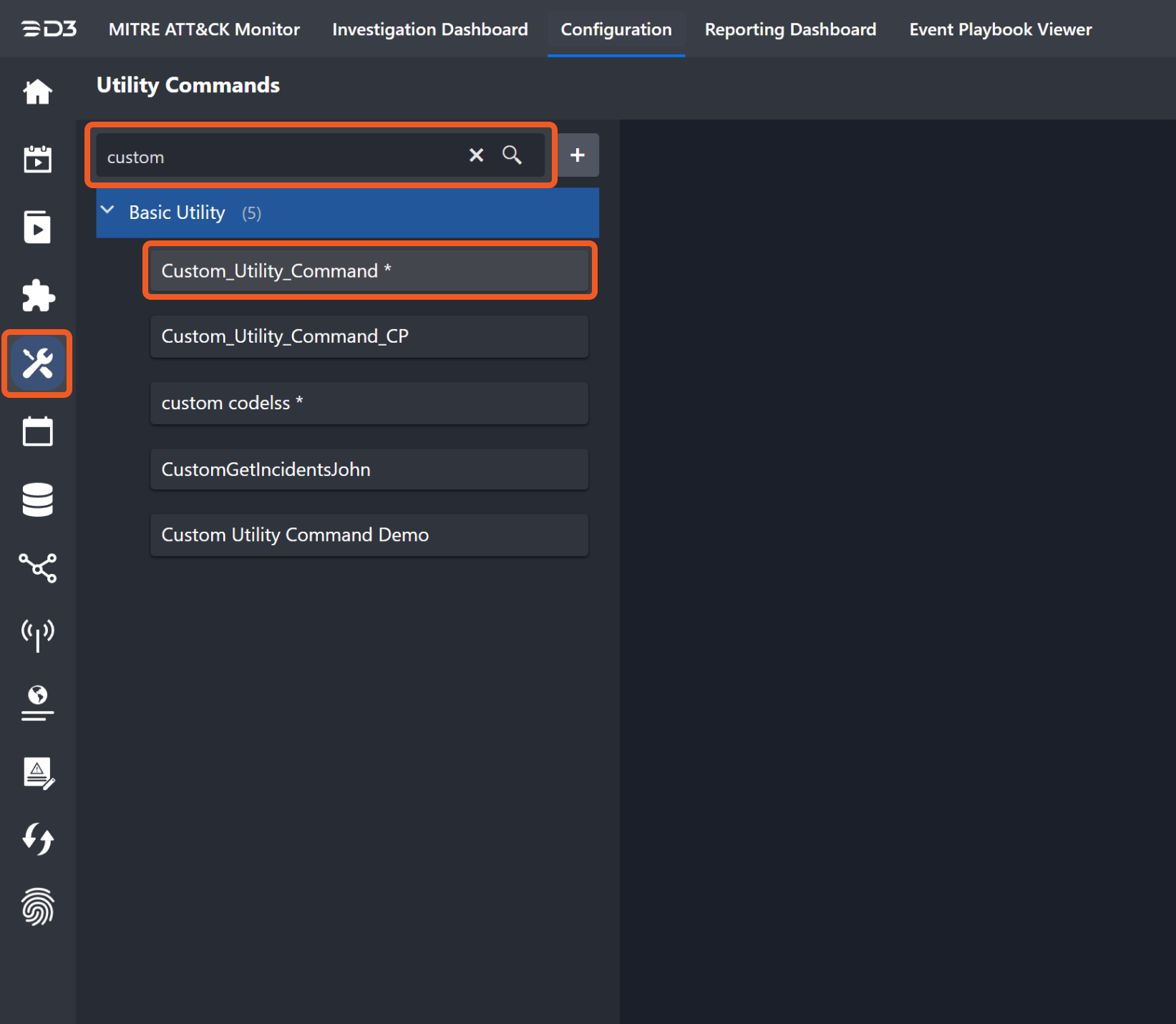This screenshot has width=1176, height=1024.
Task: Select Custom_Utility_Command_CP from the list
Action: 369,336
